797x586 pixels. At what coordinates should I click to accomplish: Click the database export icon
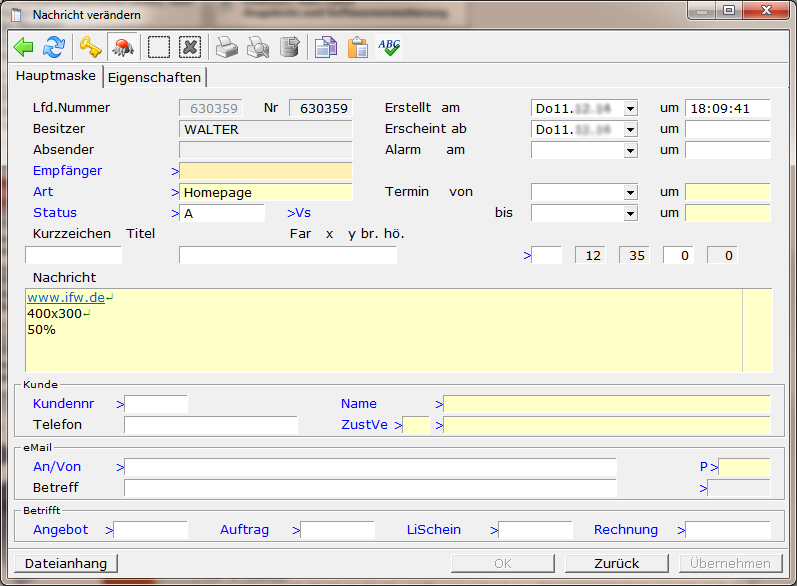coord(290,47)
